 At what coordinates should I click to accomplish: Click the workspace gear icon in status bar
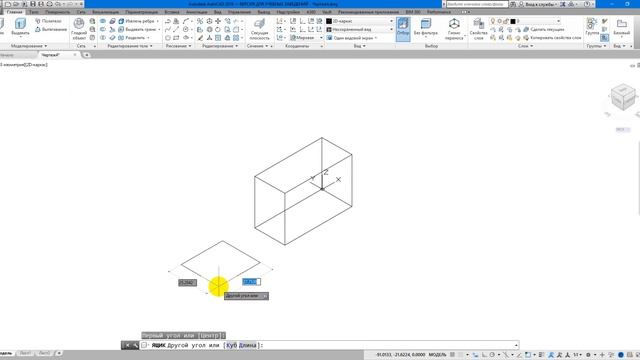coord(588,355)
